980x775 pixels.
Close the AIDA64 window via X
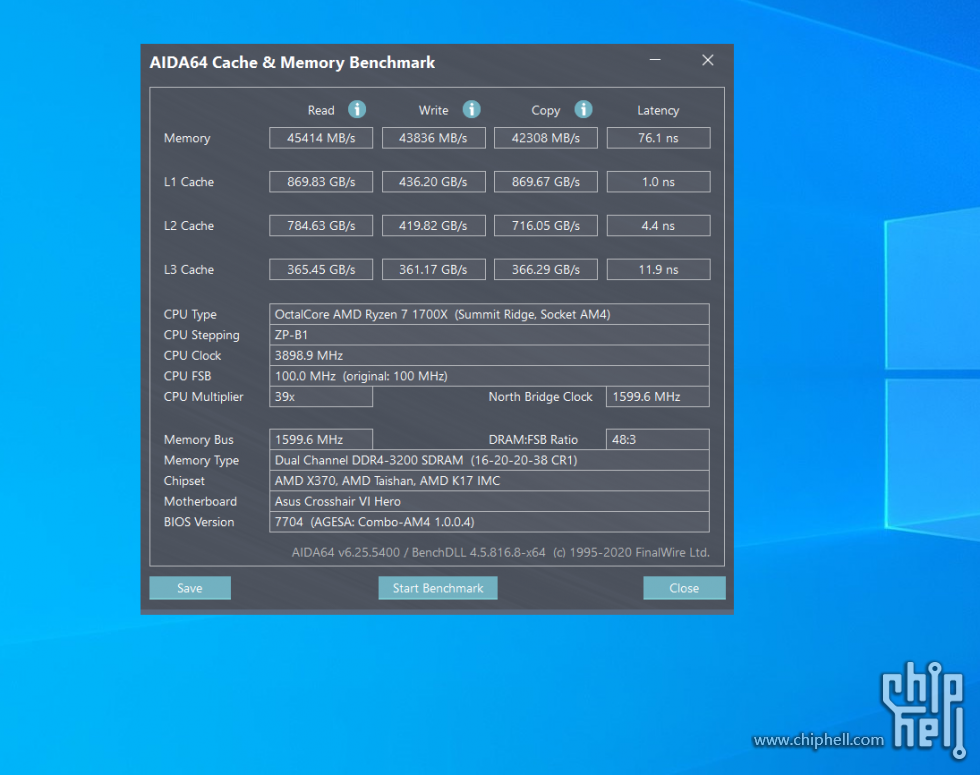[x=708, y=60]
